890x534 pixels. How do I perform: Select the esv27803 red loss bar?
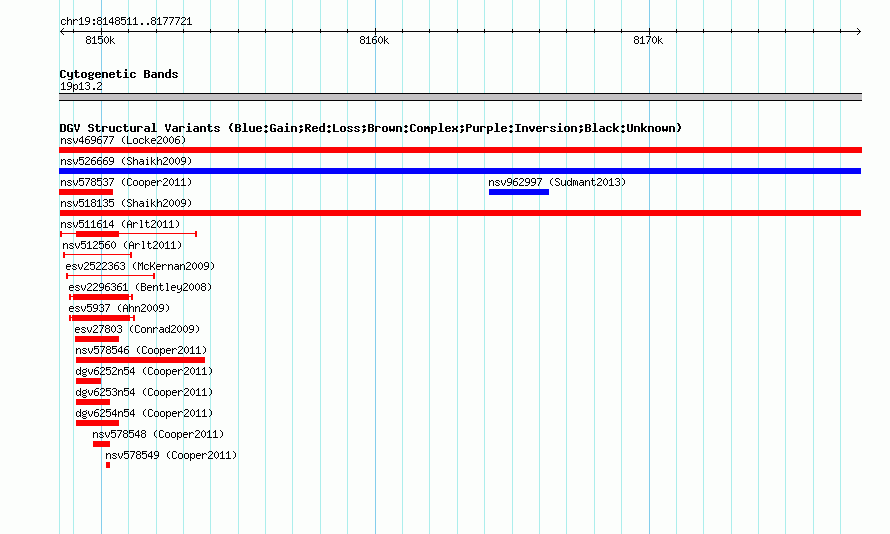click(x=97, y=339)
